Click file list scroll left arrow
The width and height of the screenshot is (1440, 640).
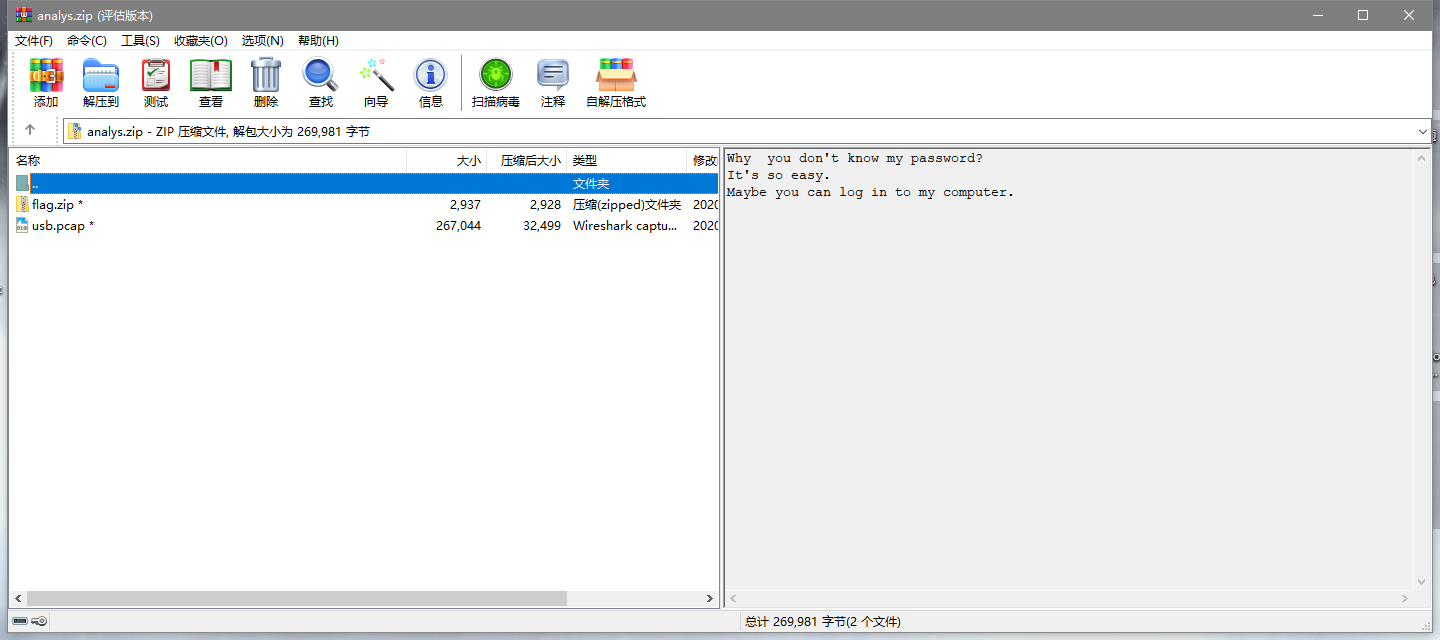[17, 598]
